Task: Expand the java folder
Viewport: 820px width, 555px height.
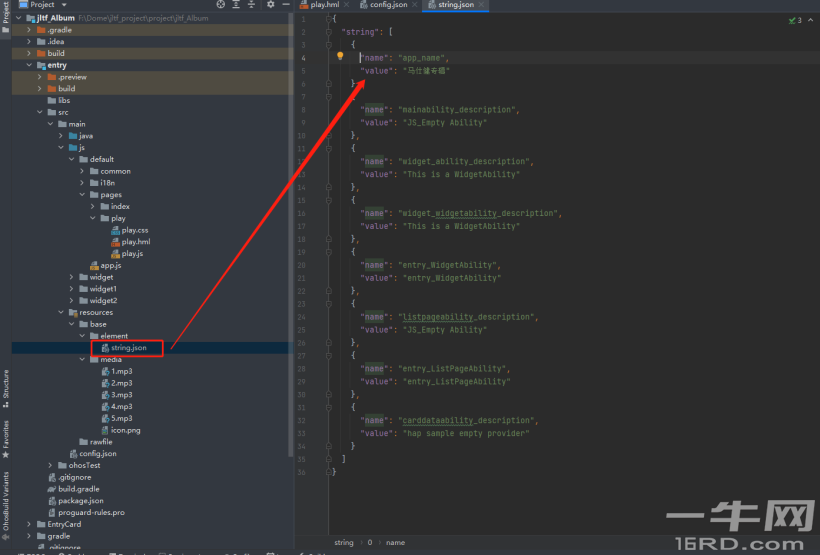Action: 61,135
